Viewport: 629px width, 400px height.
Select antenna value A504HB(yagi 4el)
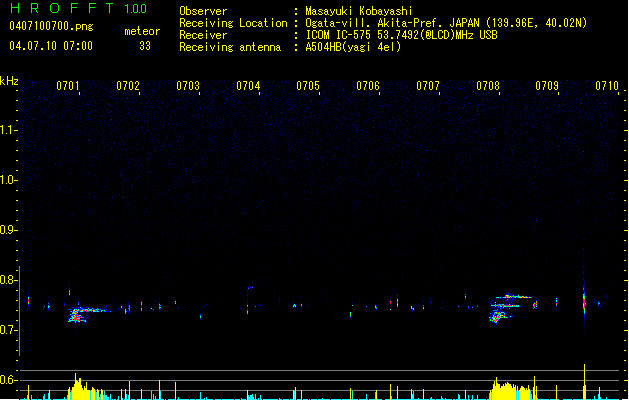(353, 47)
